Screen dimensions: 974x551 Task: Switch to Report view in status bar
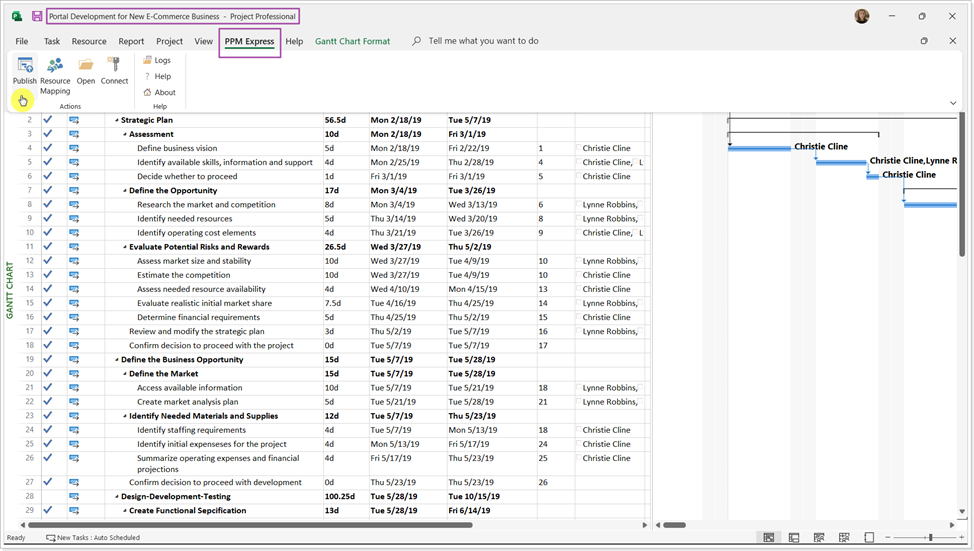869,537
